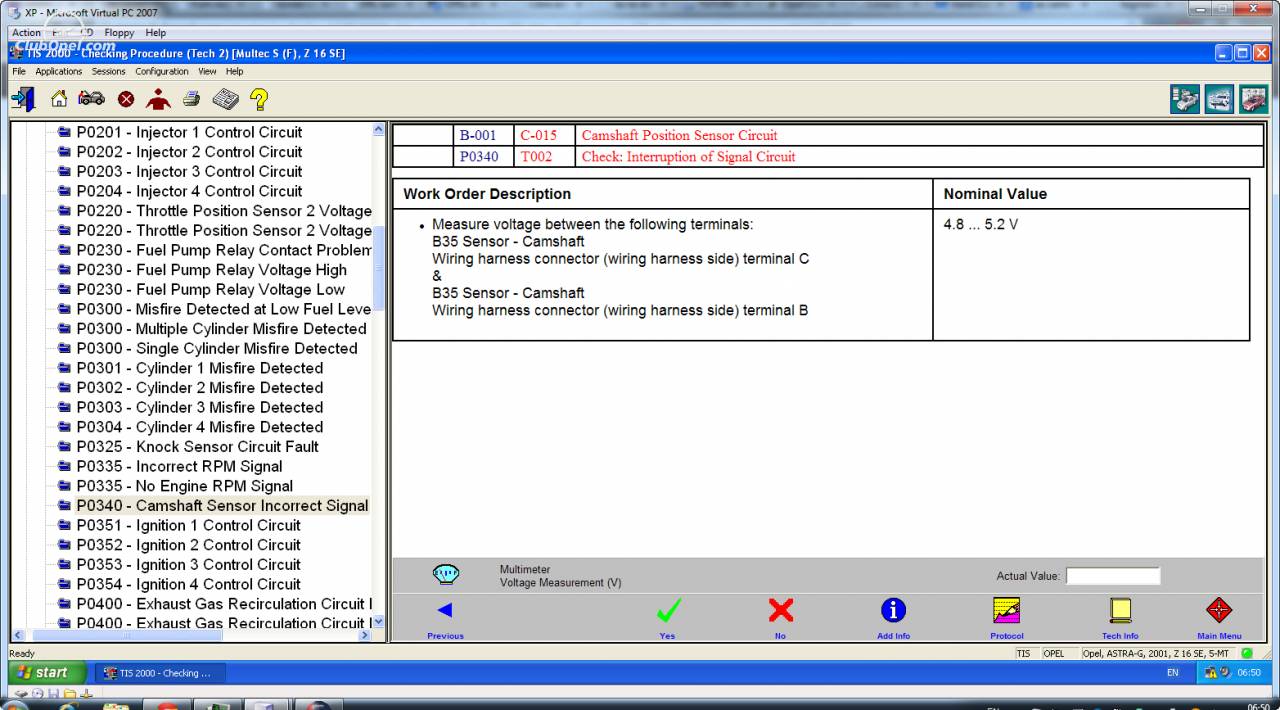Click TIS 2000 taskbar button
This screenshot has width=1280, height=710.
pyautogui.click(x=160, y=673)
